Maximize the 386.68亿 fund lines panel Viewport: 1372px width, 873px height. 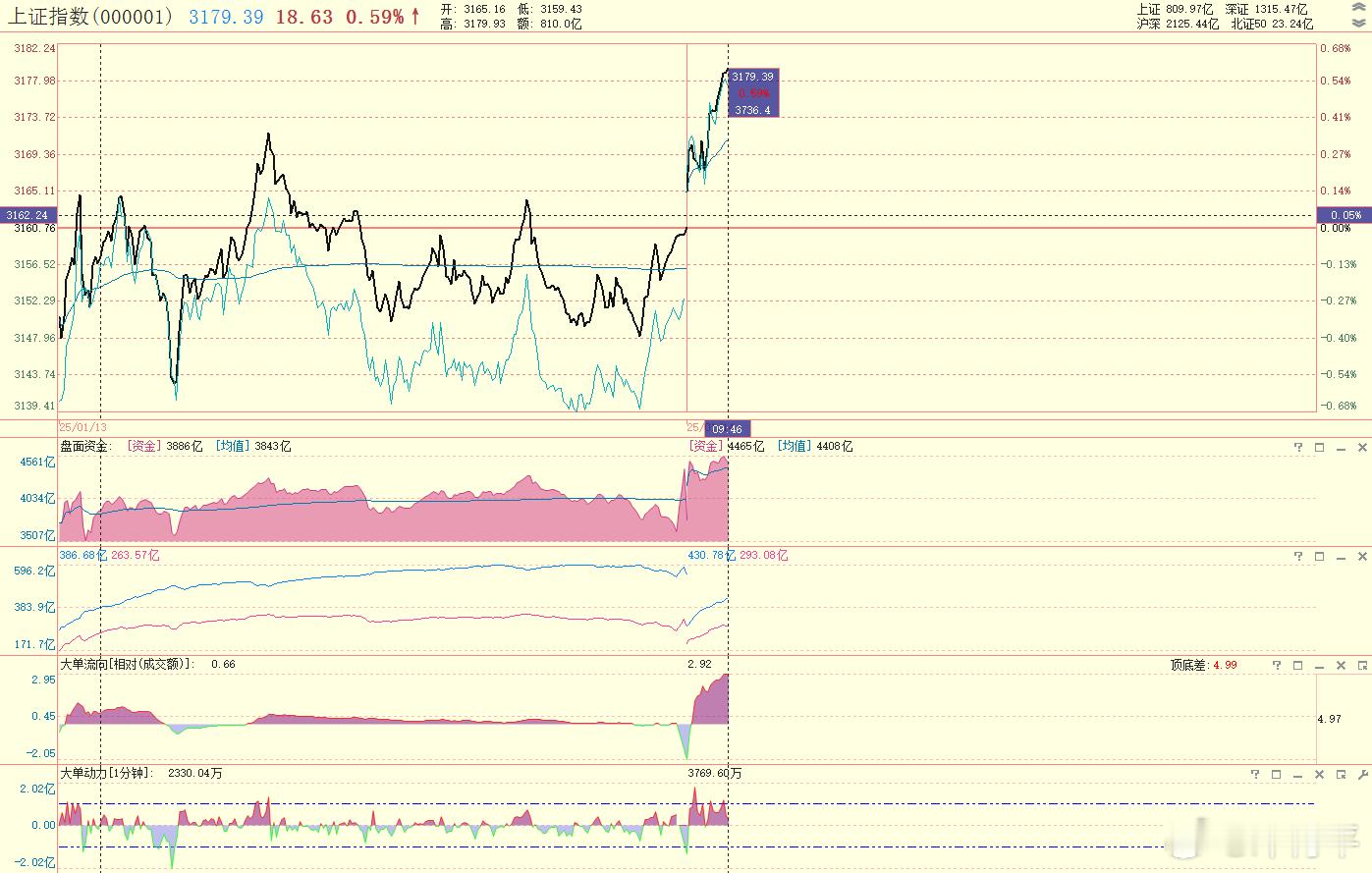pyautogui.click(x=1319, y=556)
